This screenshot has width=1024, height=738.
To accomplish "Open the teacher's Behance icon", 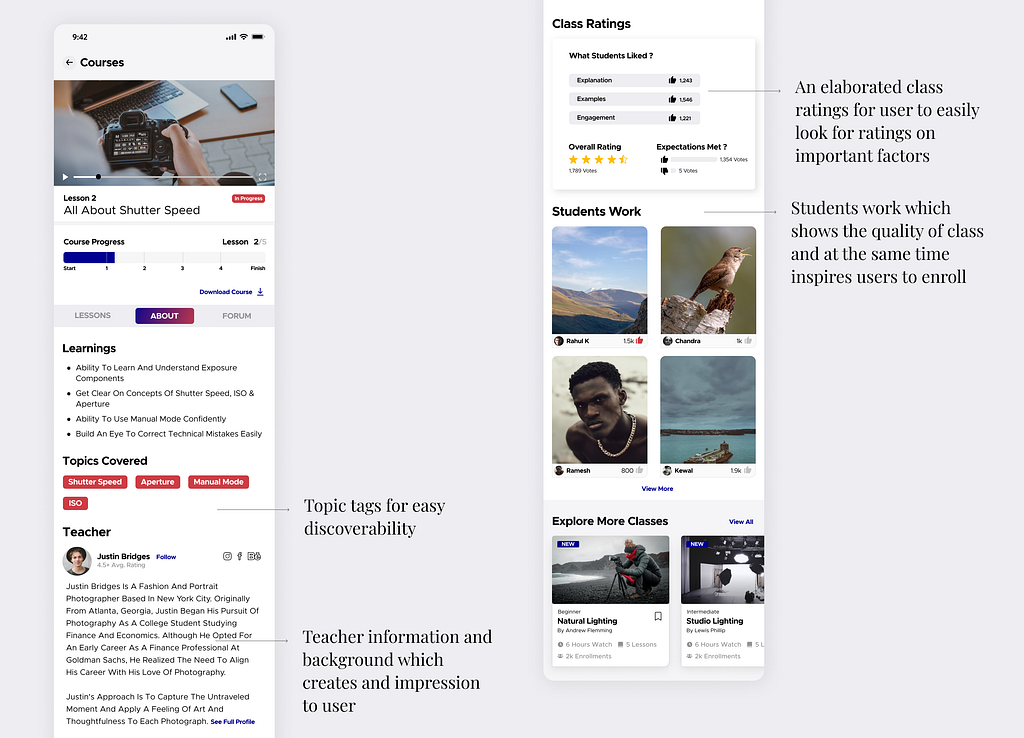I will tap(254, 556).
